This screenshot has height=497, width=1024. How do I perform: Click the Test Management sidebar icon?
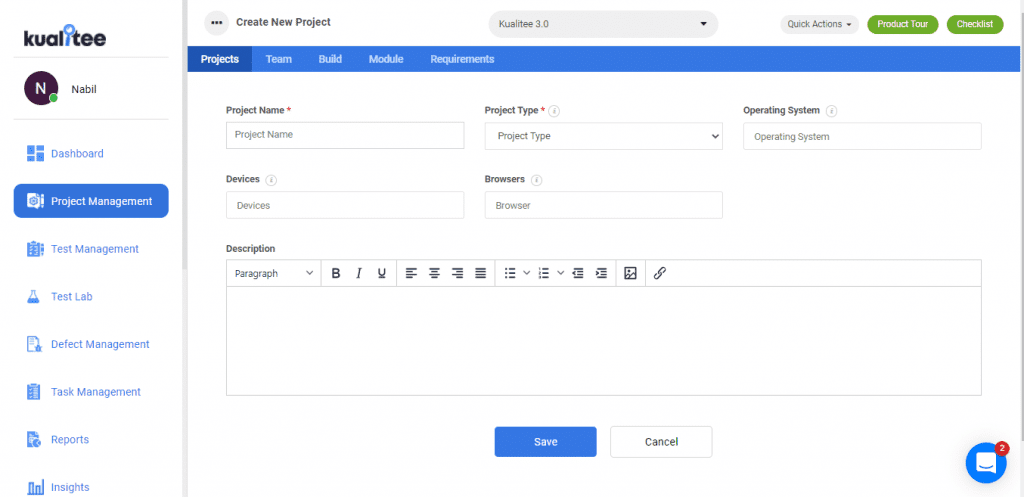tap(35, 249)
